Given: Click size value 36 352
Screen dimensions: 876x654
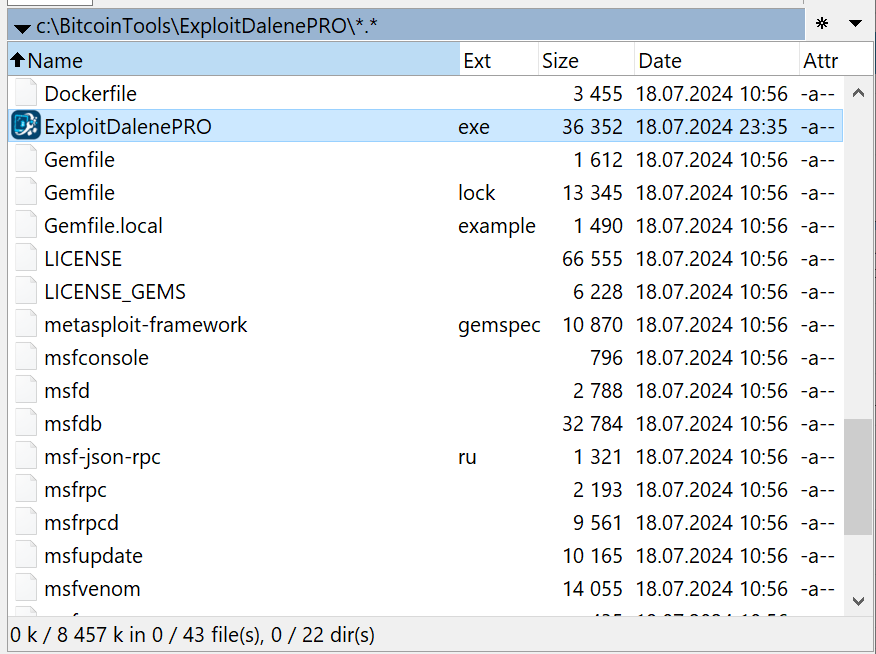Looking at the screenshot, I should click(x=592, y=127).
